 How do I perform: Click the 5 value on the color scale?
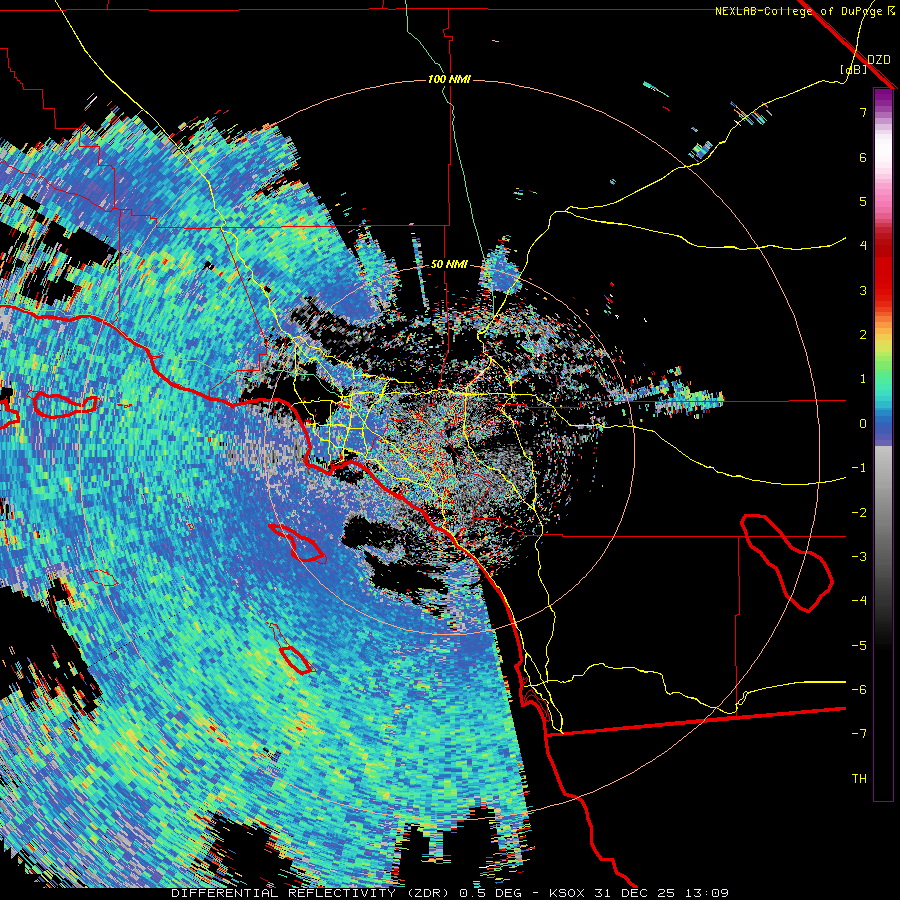pyautogui.click(x=863, y=201)
